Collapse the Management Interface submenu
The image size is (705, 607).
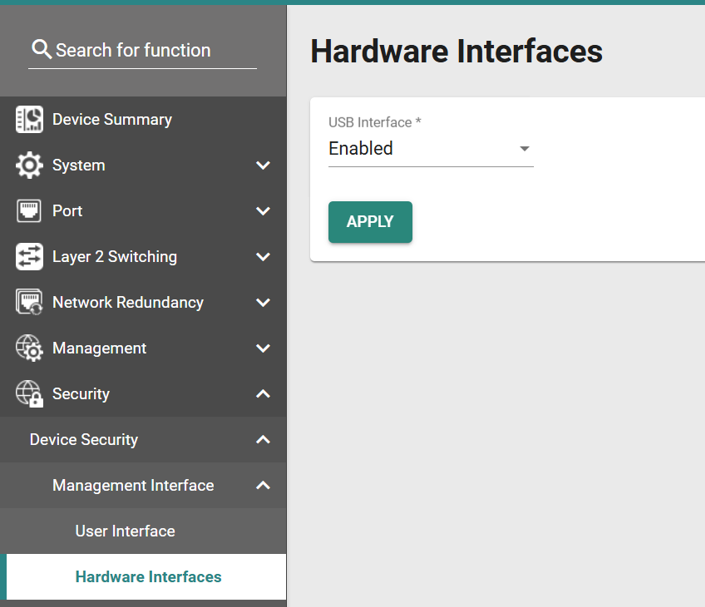click(263, 485)
